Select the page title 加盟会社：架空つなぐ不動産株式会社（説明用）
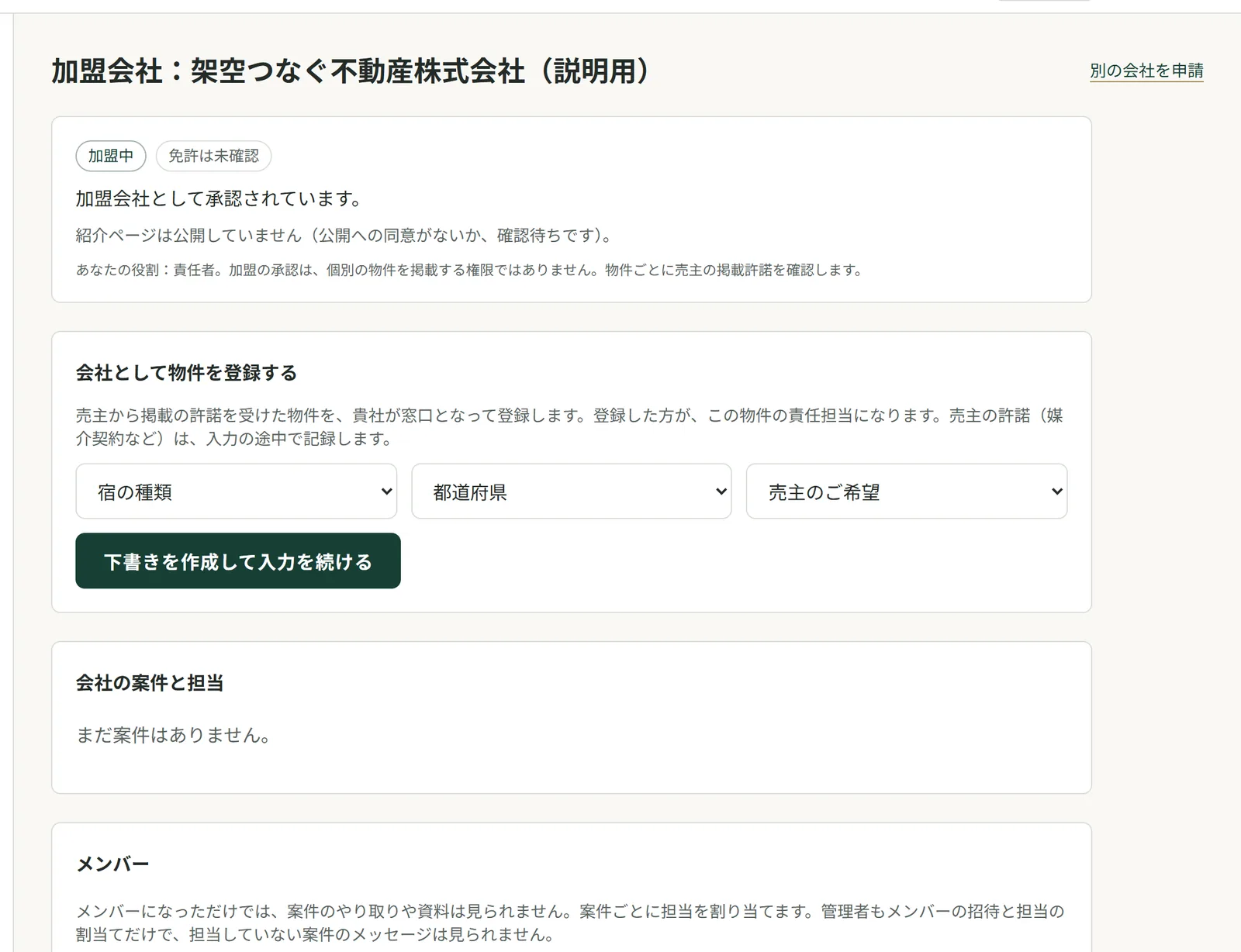 351,71
